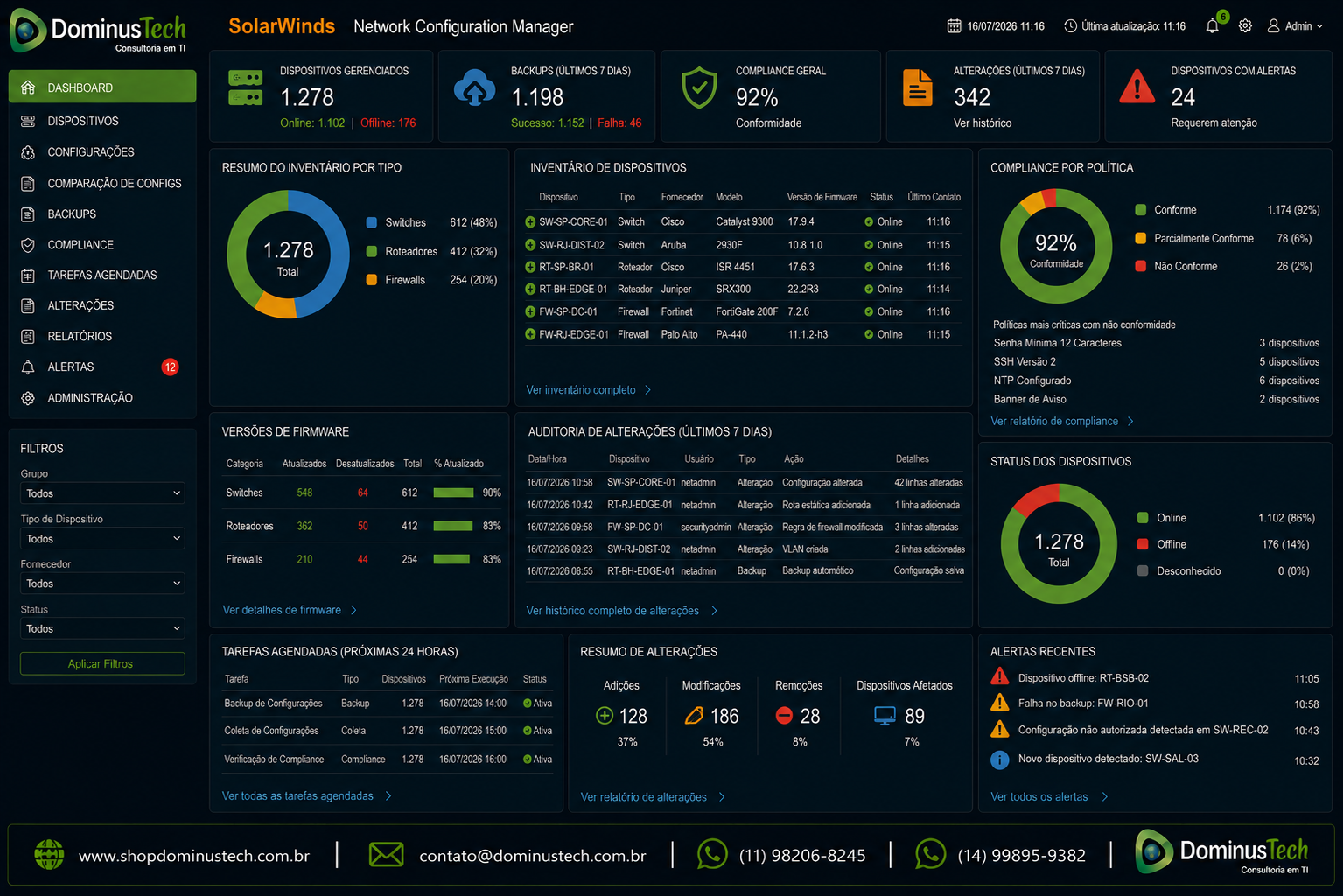Screen dimensions: 1343x896
Task: Click the blue Switches legend swatch
Action: 372,223
